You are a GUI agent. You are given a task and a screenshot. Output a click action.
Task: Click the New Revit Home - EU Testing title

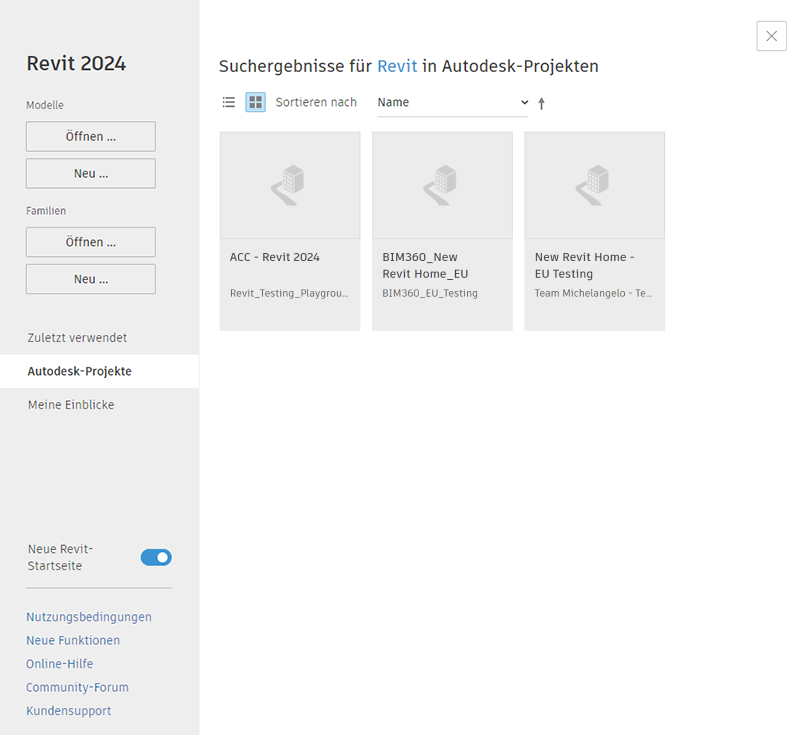pos(585,265)
